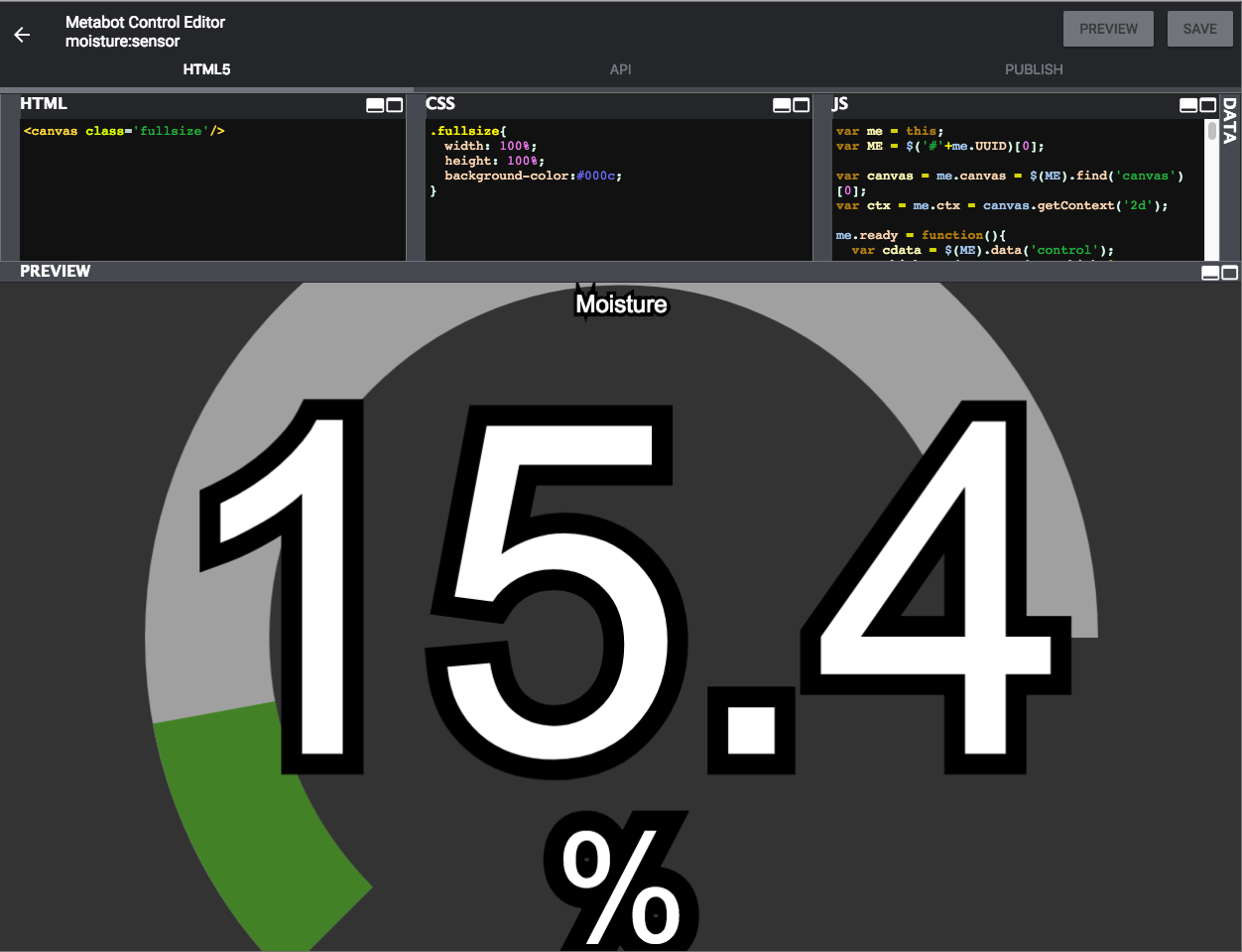
Task: Click 'width: 100%;' line in CSS
Action: [x=490, y=146]
